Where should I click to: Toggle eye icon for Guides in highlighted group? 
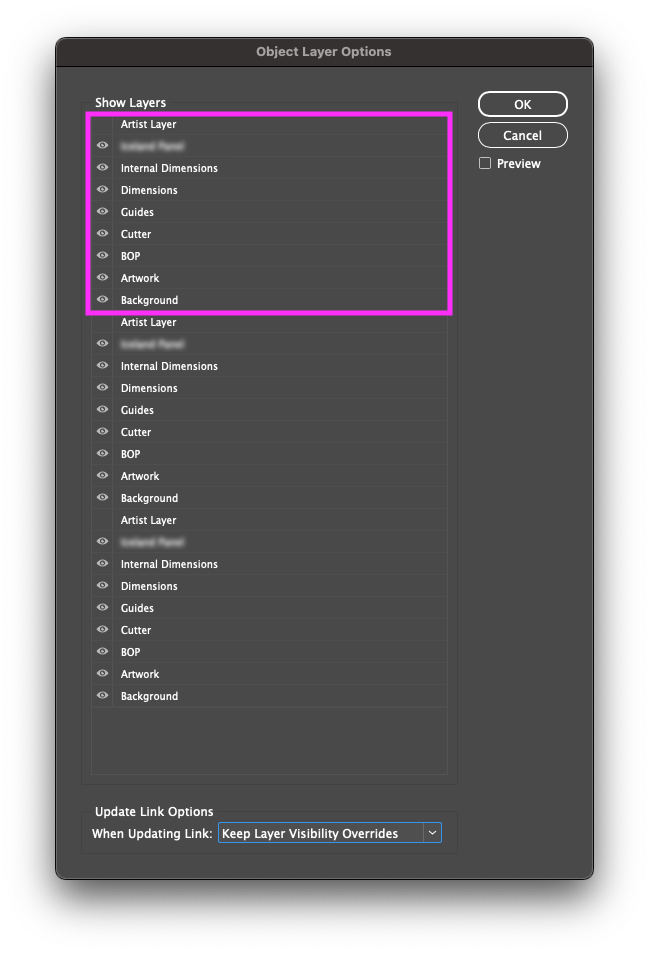(x=102, y=212)
